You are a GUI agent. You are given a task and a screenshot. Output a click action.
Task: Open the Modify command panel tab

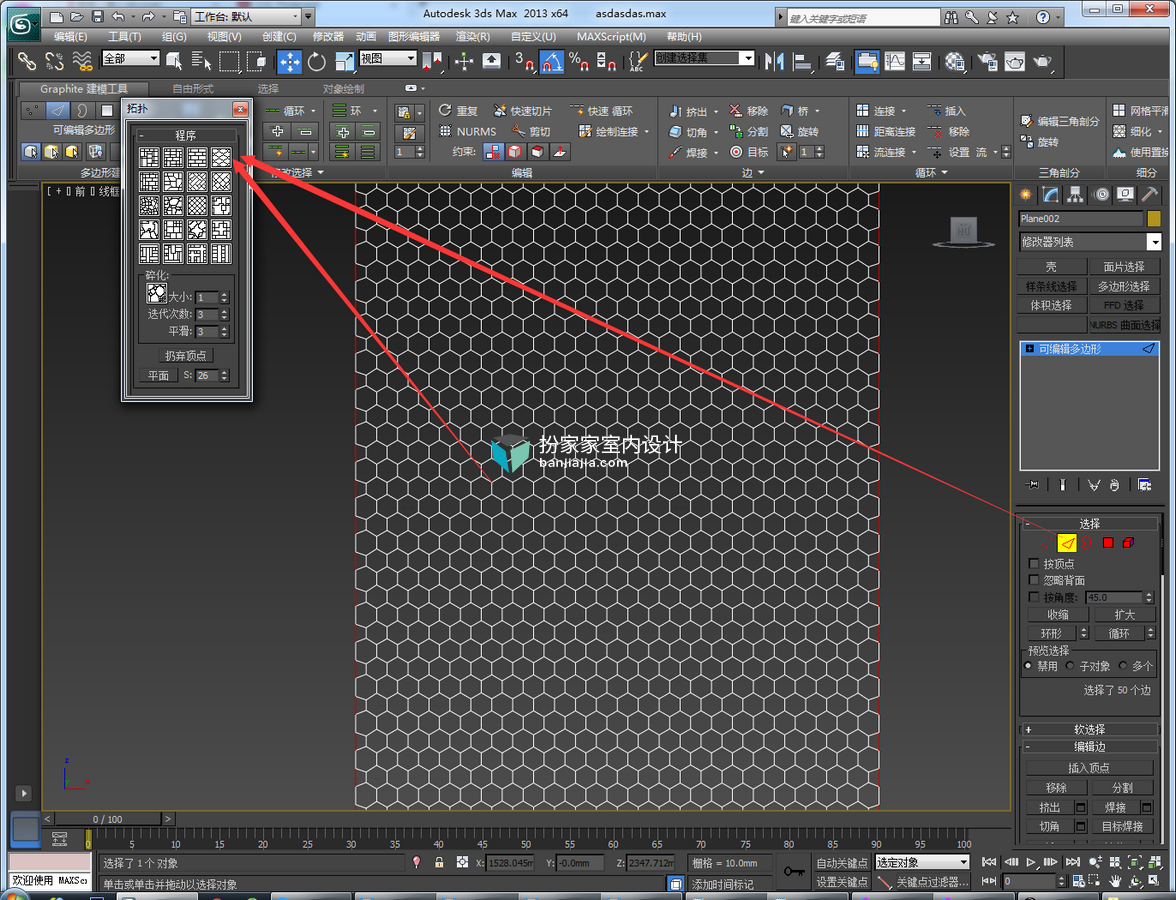[x=1051, y=195]
